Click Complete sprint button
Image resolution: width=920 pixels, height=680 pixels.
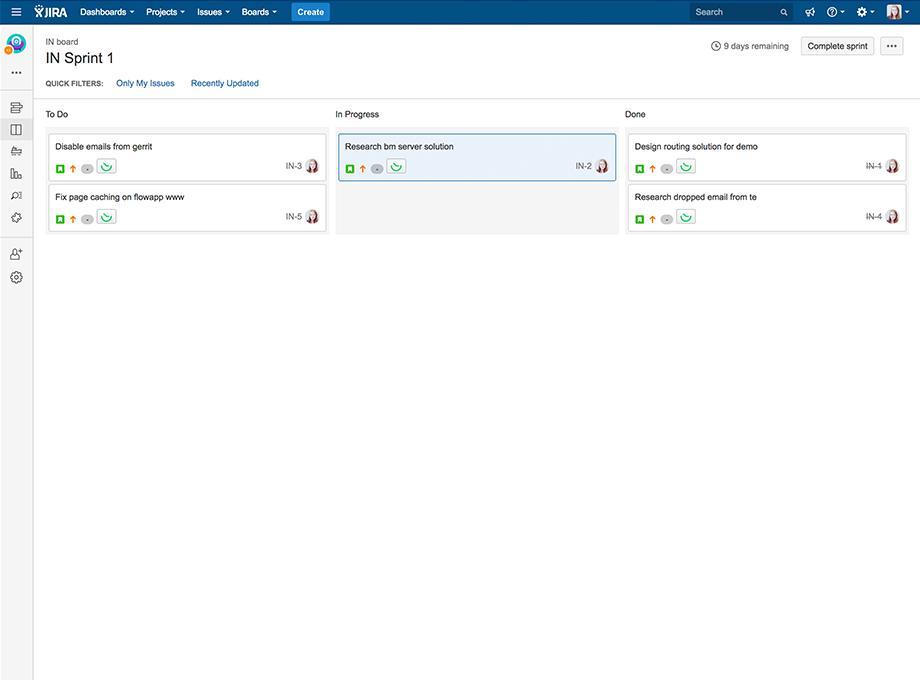pos(837,46)
